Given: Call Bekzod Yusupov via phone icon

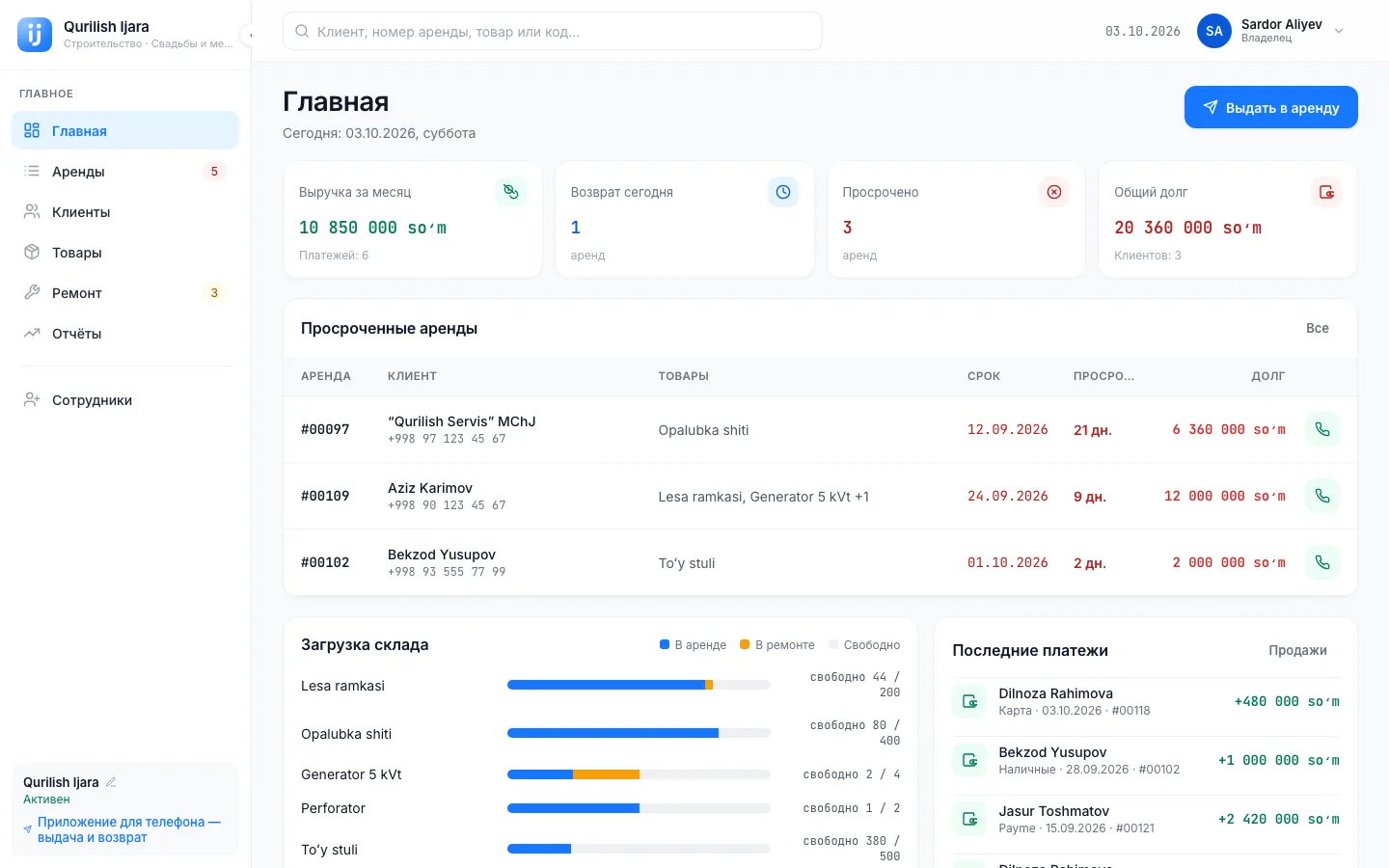Looking at the screenshot, I should point(1322,562).
